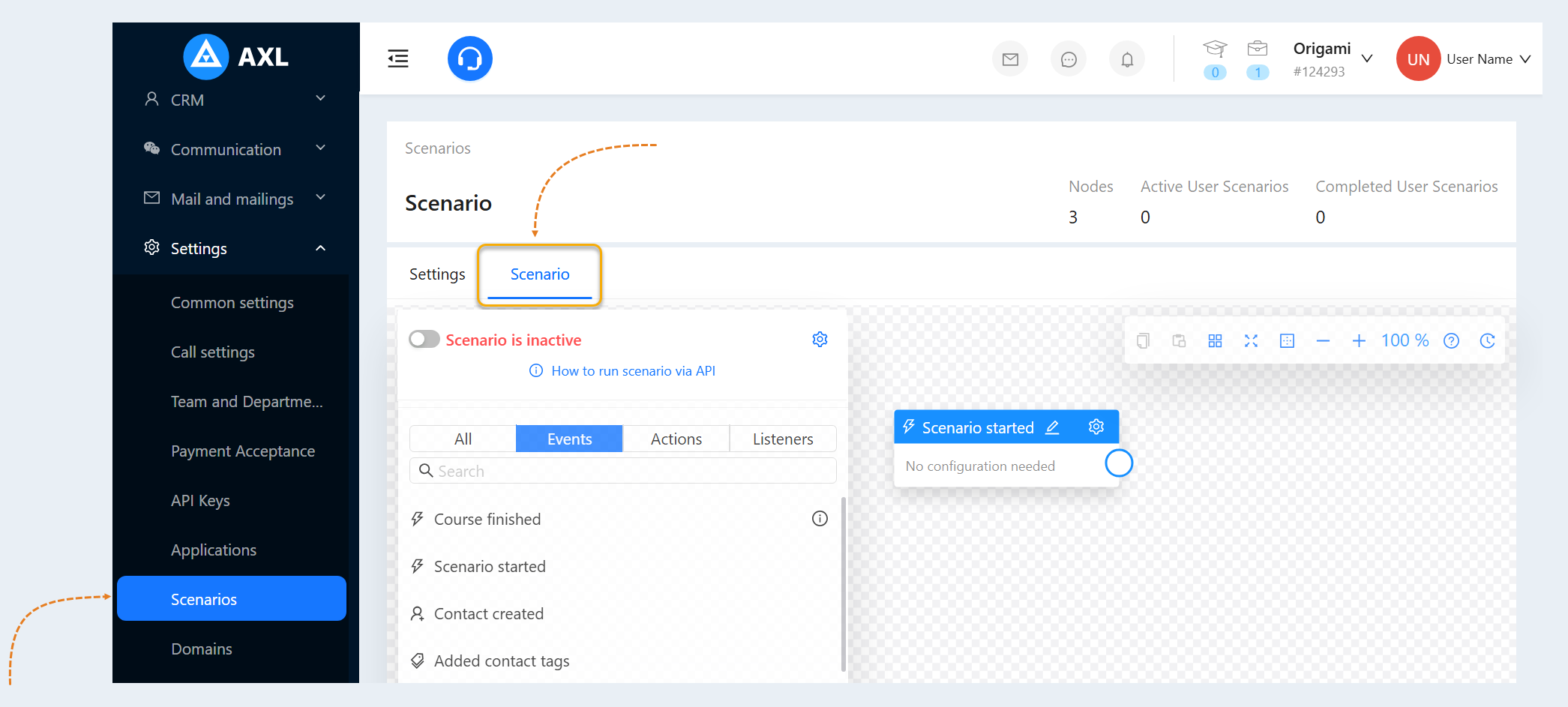Image resolution: width=1568 pixels, height=707 pixels.
Task: Open the mail envelope icon in the header
Action: click(1010, 59)
